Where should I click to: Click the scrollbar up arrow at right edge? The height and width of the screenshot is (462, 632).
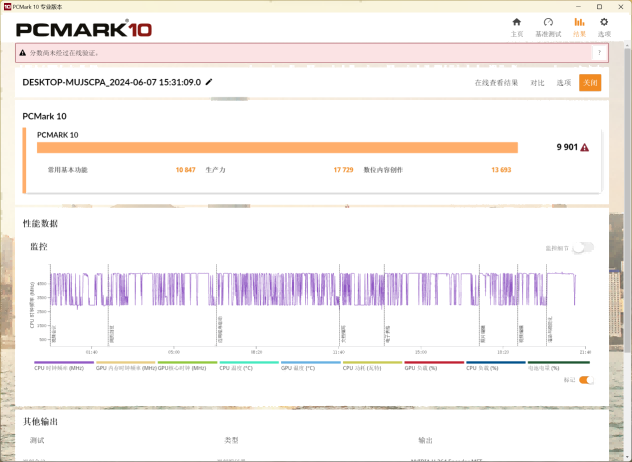click(628, 44)
